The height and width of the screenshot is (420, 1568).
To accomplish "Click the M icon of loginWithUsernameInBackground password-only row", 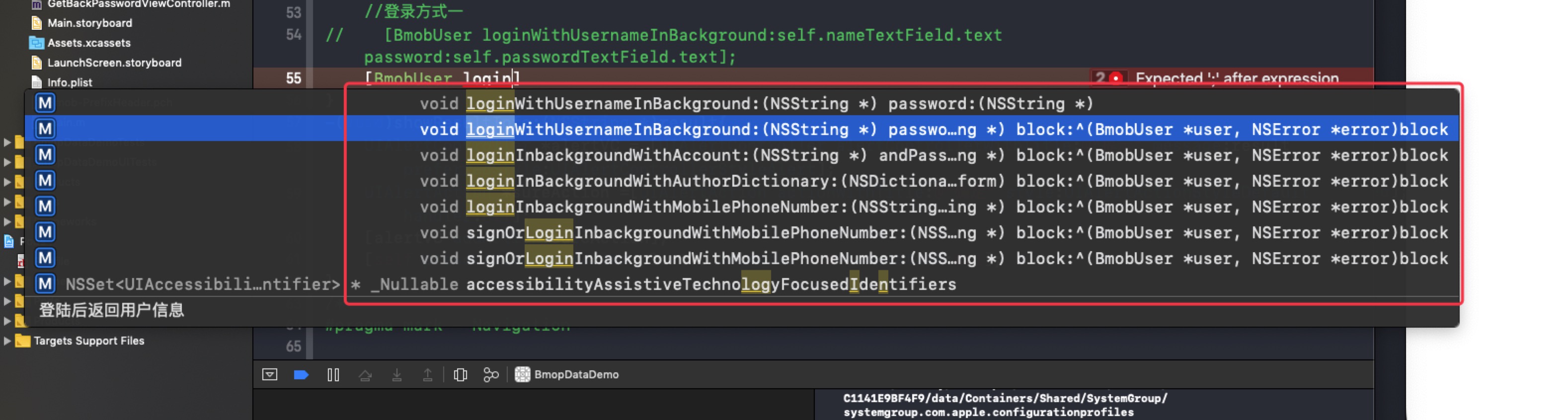I will point(45,103).
